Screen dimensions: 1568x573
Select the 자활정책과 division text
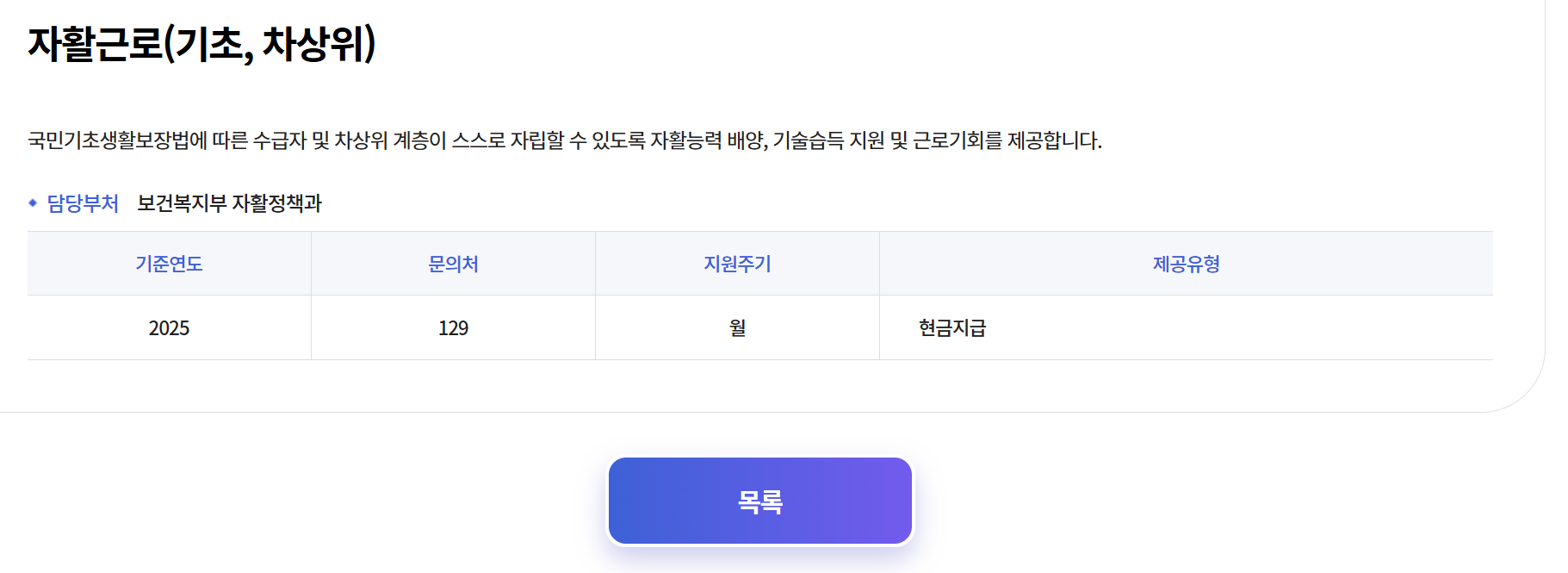tap(276, 203)
